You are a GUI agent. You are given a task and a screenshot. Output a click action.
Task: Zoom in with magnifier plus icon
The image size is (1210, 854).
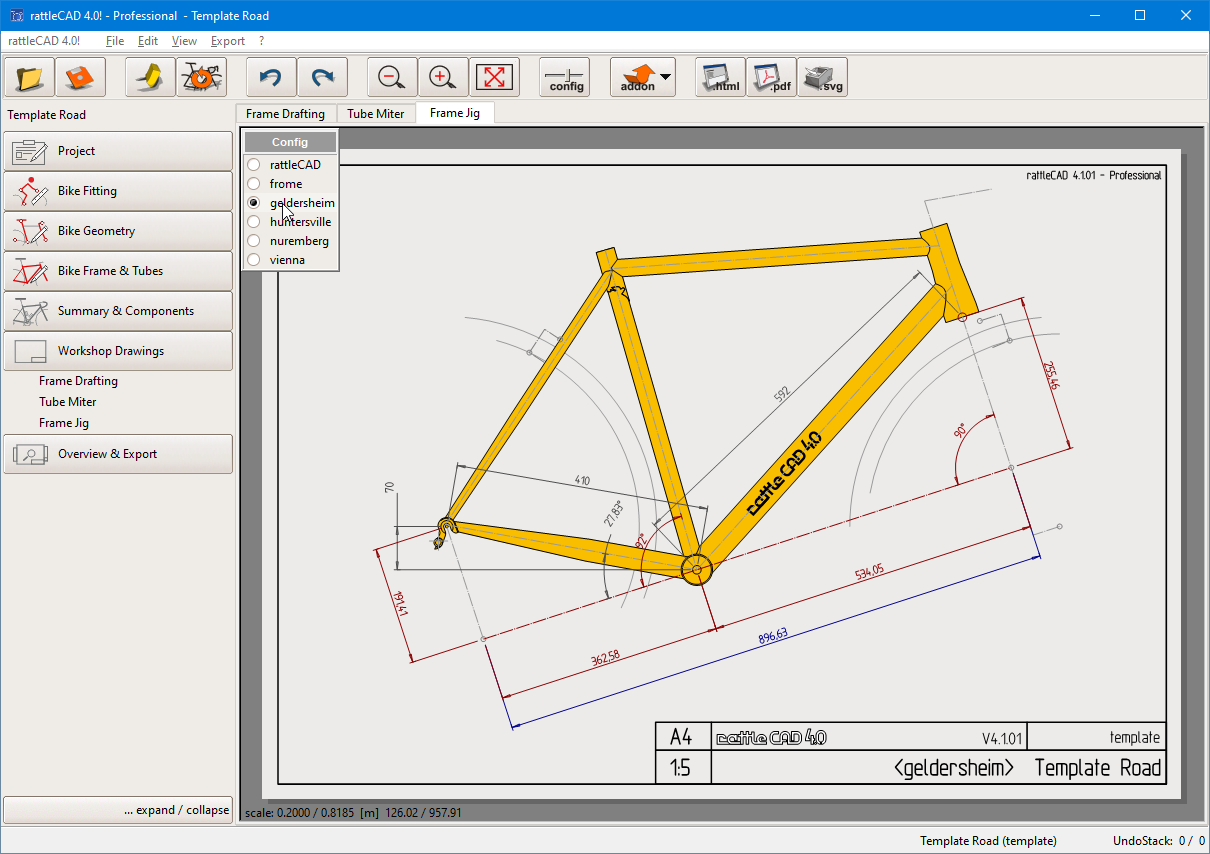(x=443, y=77)
